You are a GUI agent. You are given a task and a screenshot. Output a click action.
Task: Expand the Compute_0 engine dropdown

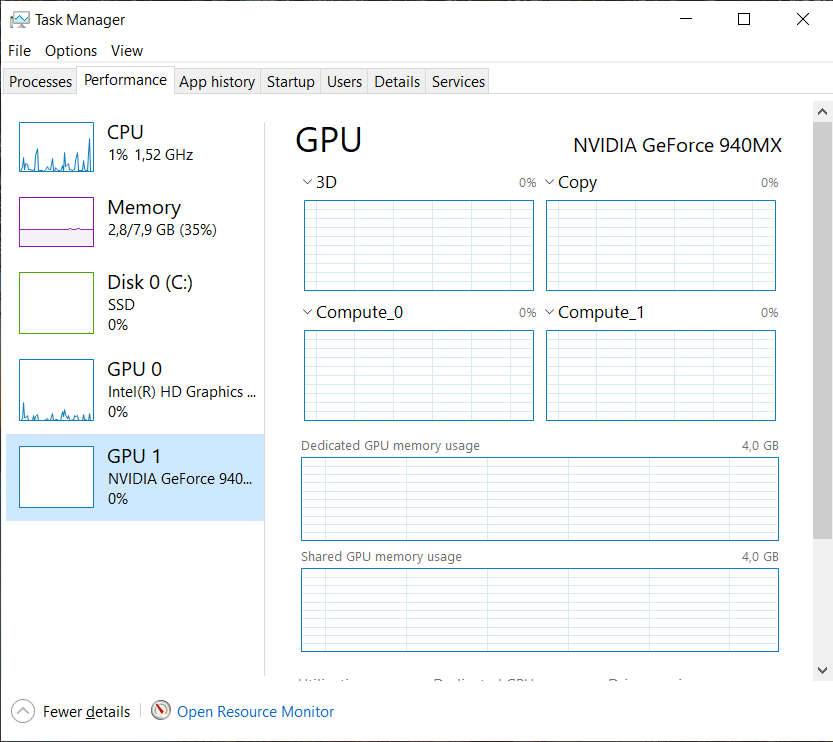point(308,313)
